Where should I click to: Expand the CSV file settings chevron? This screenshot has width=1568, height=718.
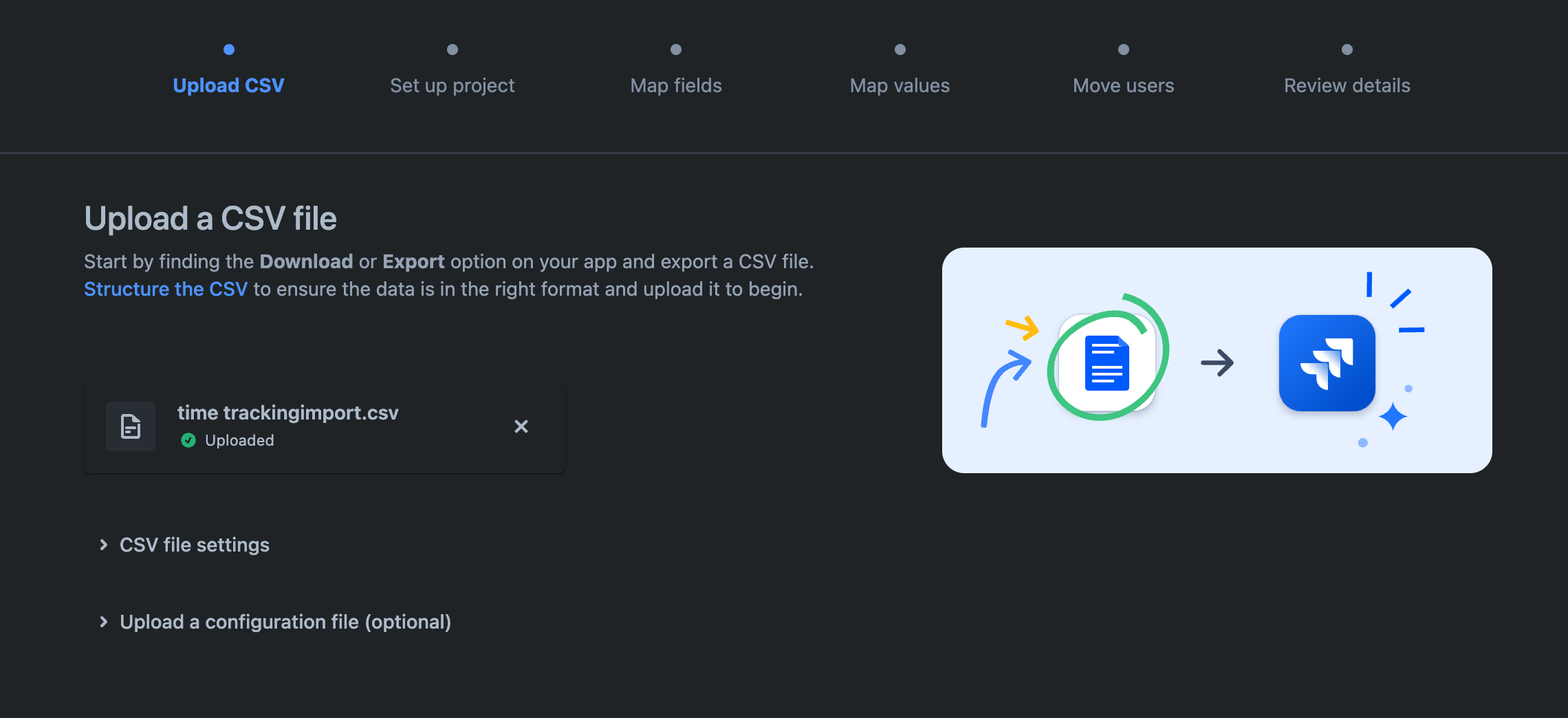point(104,545)
